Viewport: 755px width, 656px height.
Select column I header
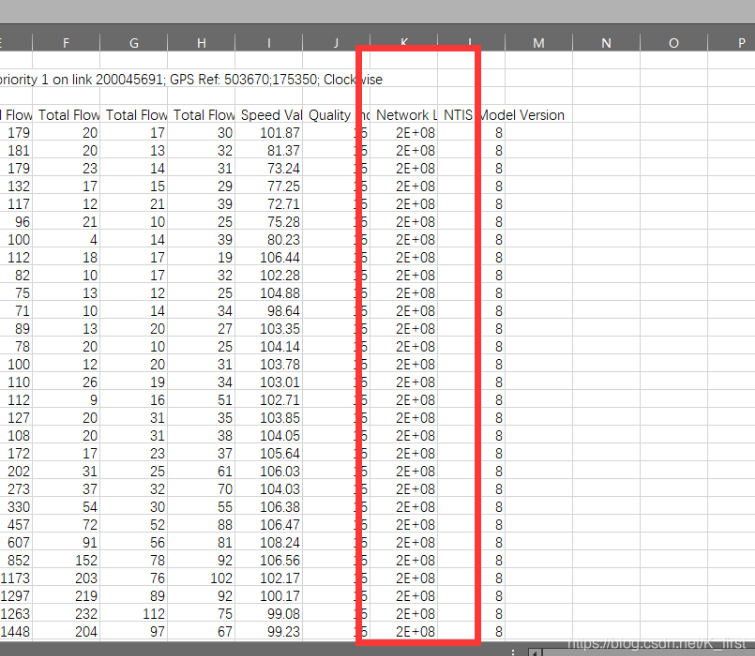pos(269,42)
